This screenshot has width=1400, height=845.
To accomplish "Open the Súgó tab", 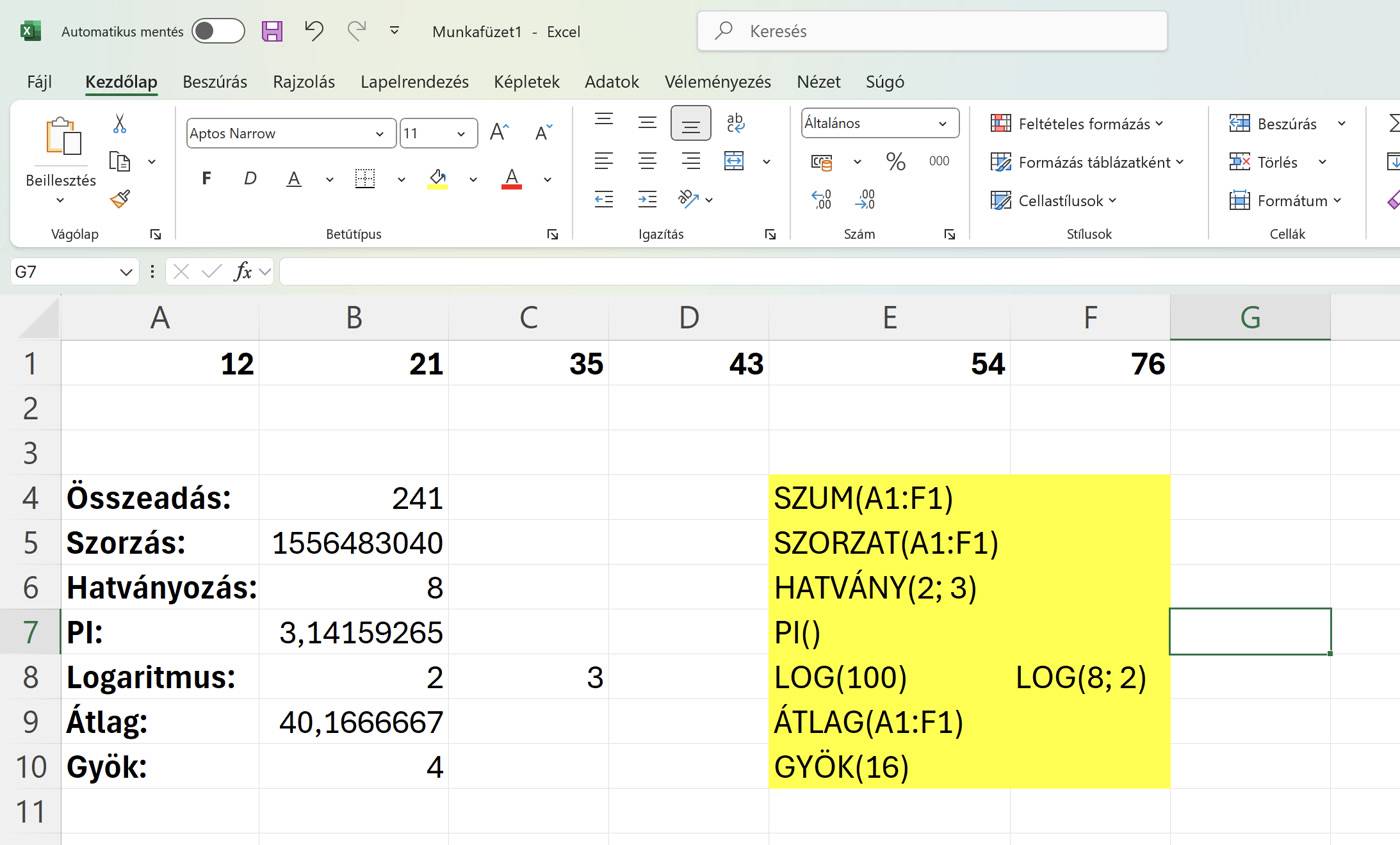I will pos(884,82).
